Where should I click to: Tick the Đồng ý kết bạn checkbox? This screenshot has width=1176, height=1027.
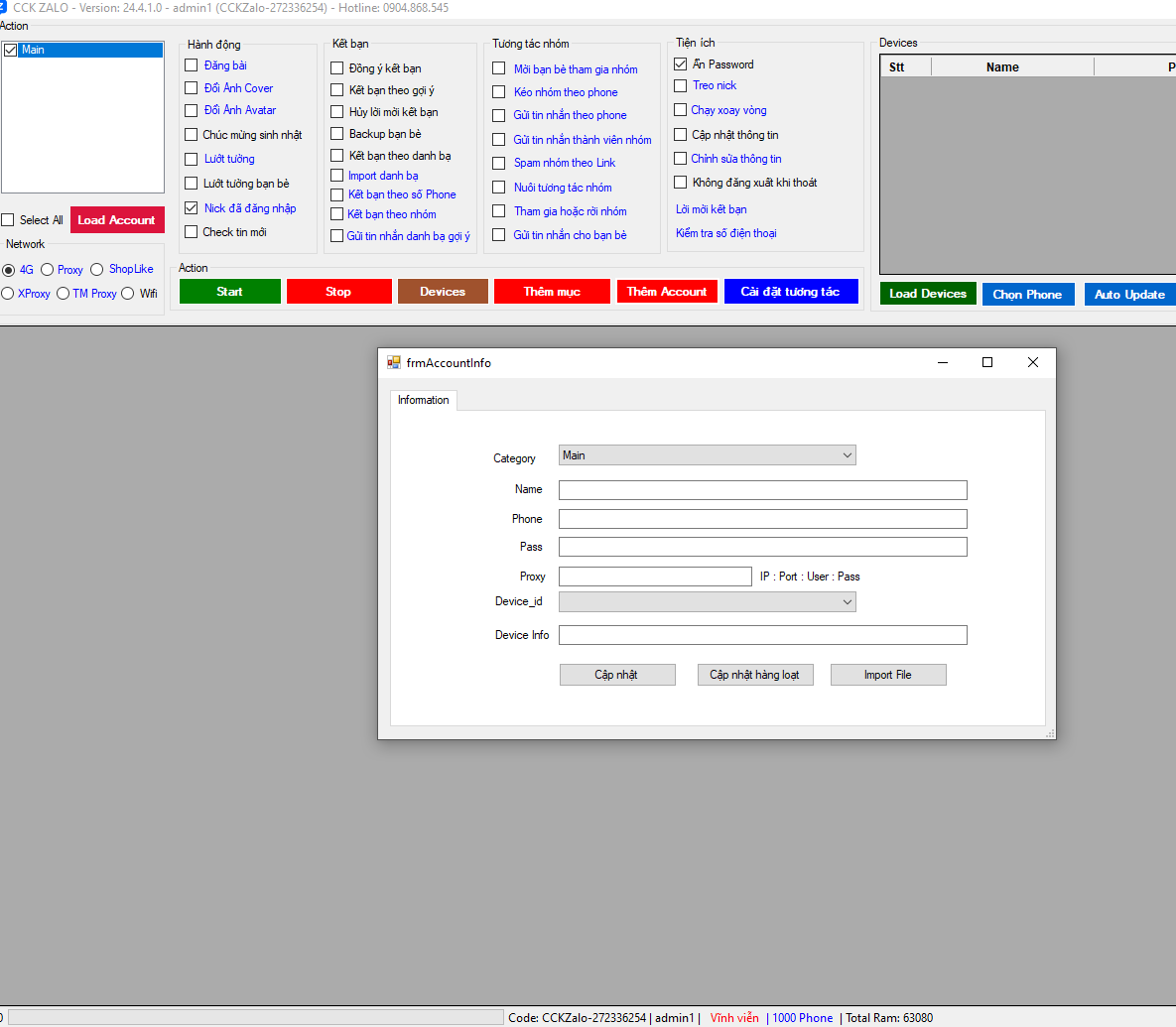[x=336, y=68]
